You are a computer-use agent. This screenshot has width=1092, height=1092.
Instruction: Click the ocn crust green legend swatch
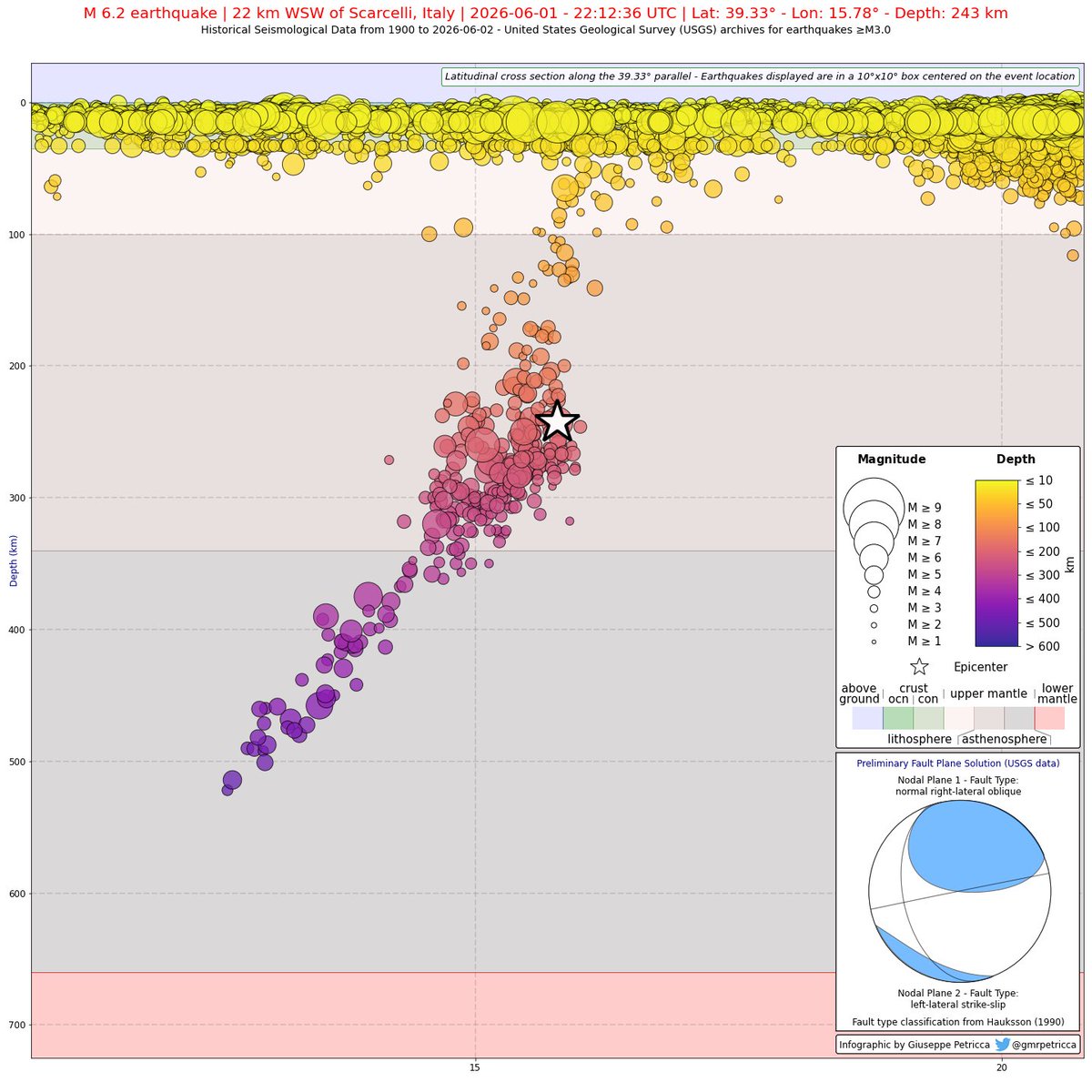898,718
